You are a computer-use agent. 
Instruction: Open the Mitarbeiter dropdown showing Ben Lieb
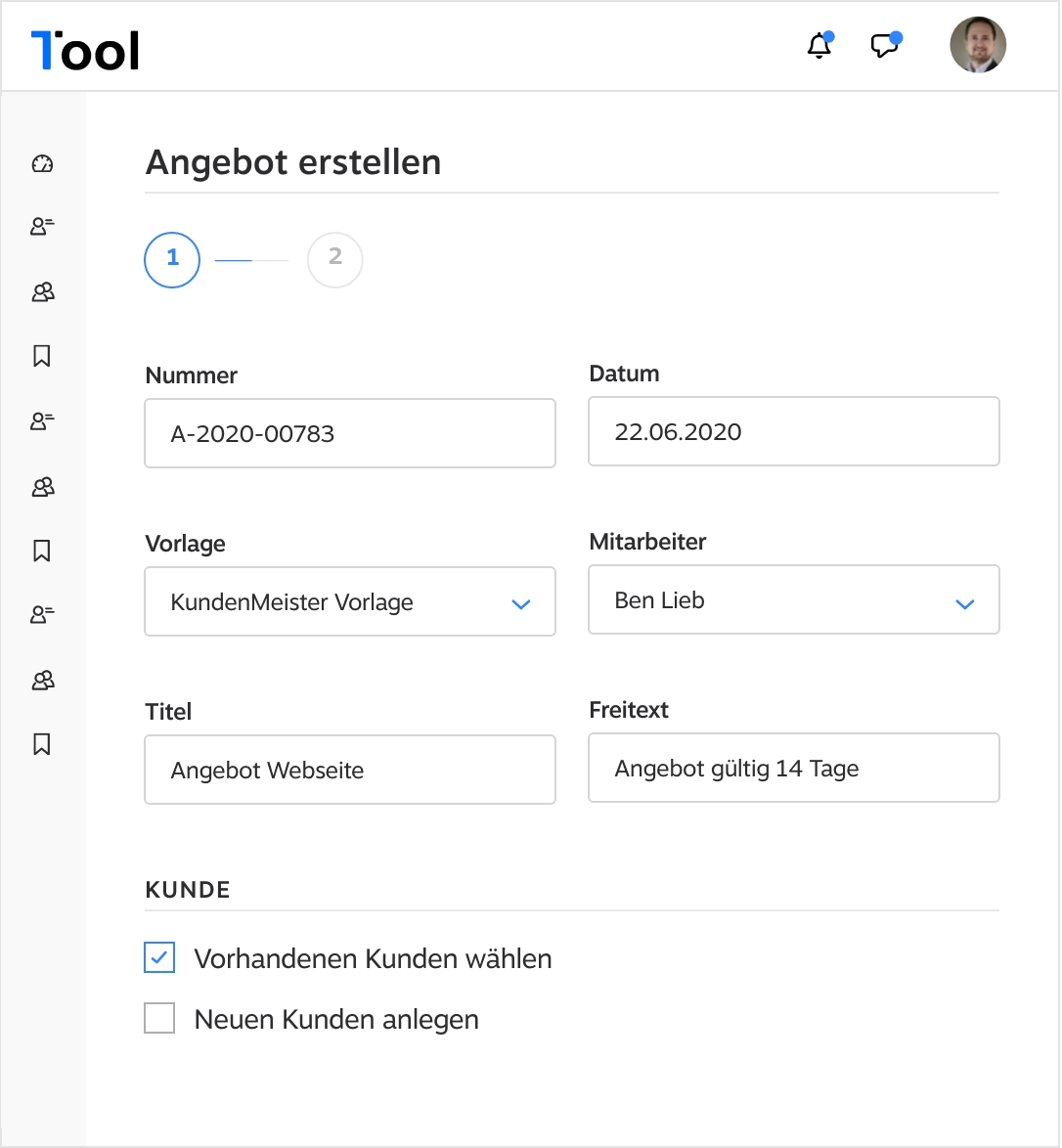(x=793, y=600)
